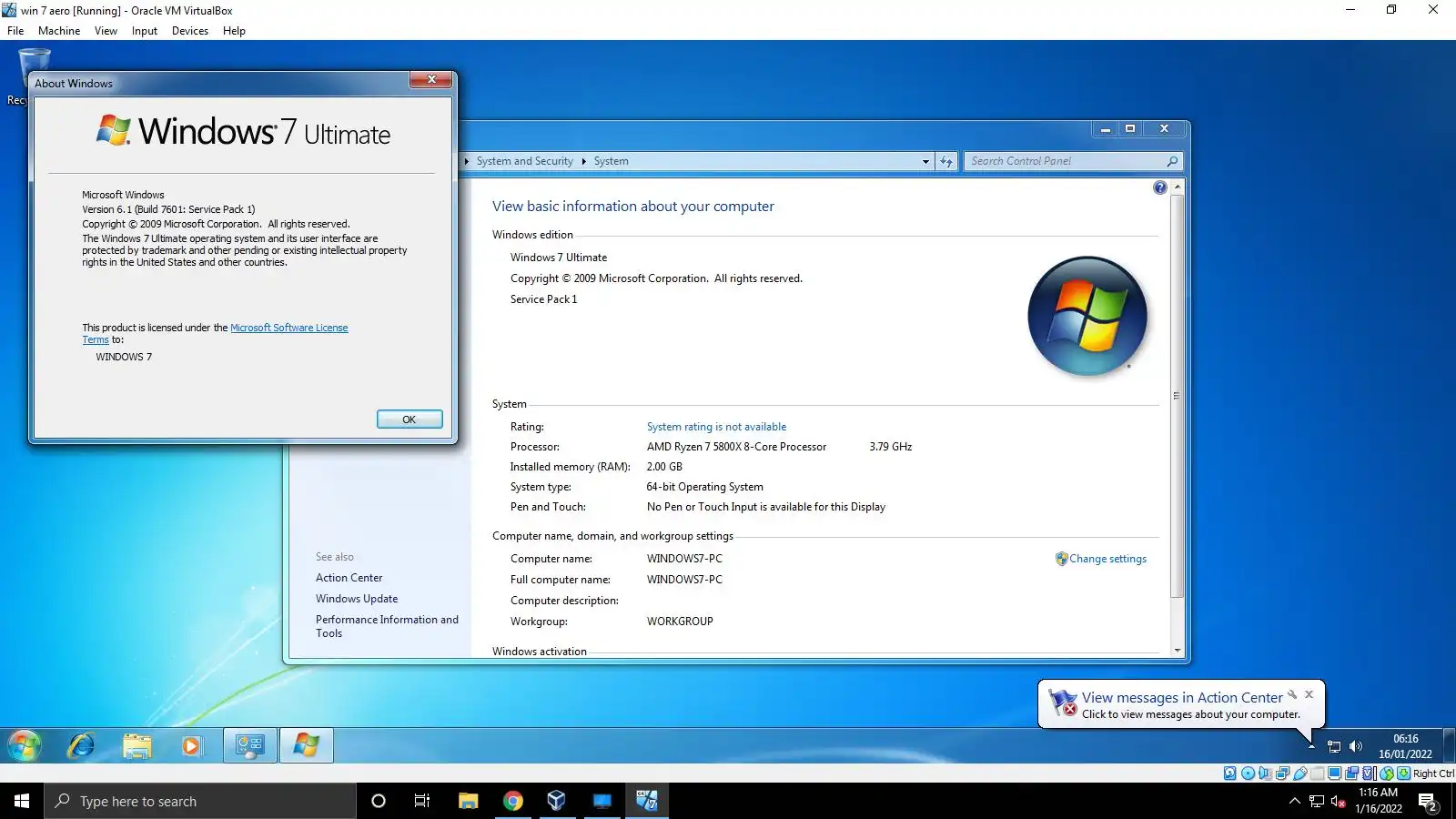Open Windows Explorer on the Windows 7 taskbar

136,745
